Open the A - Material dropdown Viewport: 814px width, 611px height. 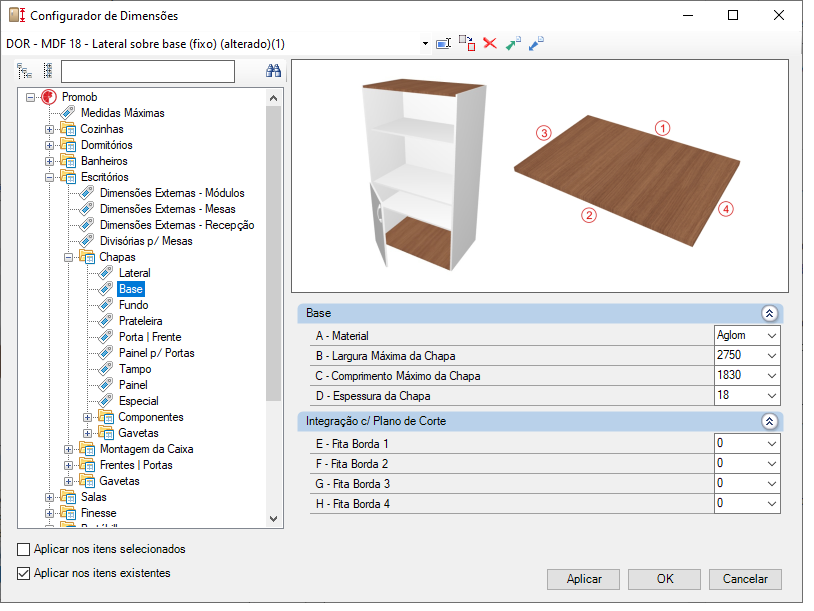tap(772, 336)
